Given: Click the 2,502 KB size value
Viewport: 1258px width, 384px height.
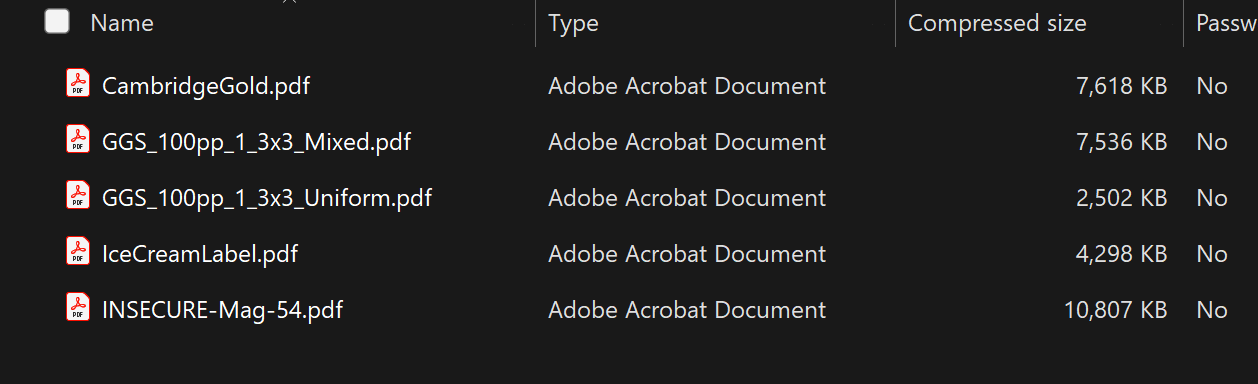Looking at the screenshot, I should pyautogui.click(x=1121, y=198).
